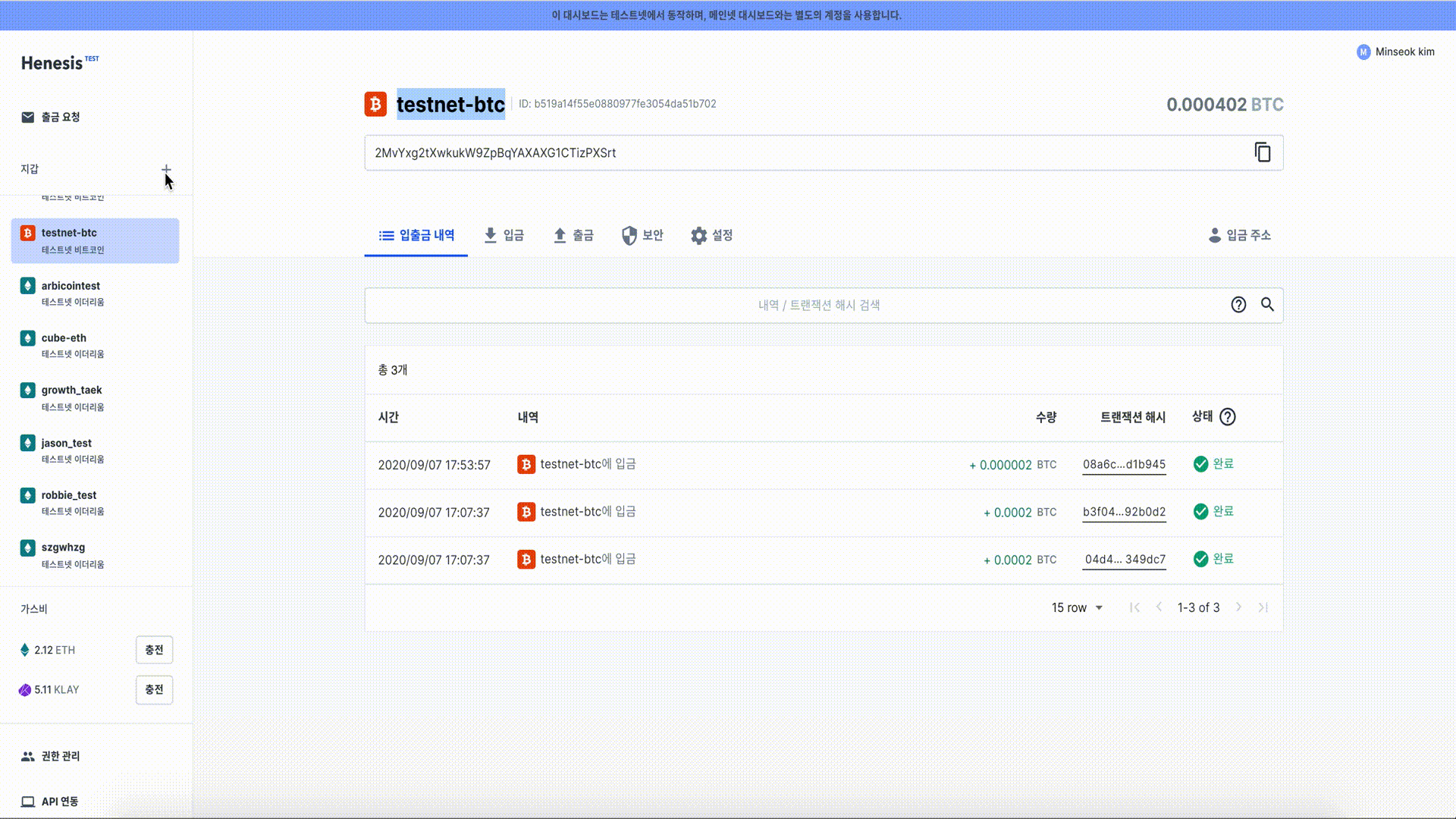
Task: Click the KLAY gas fee icon
Action: pyautogui.click(x=25, y=689)
